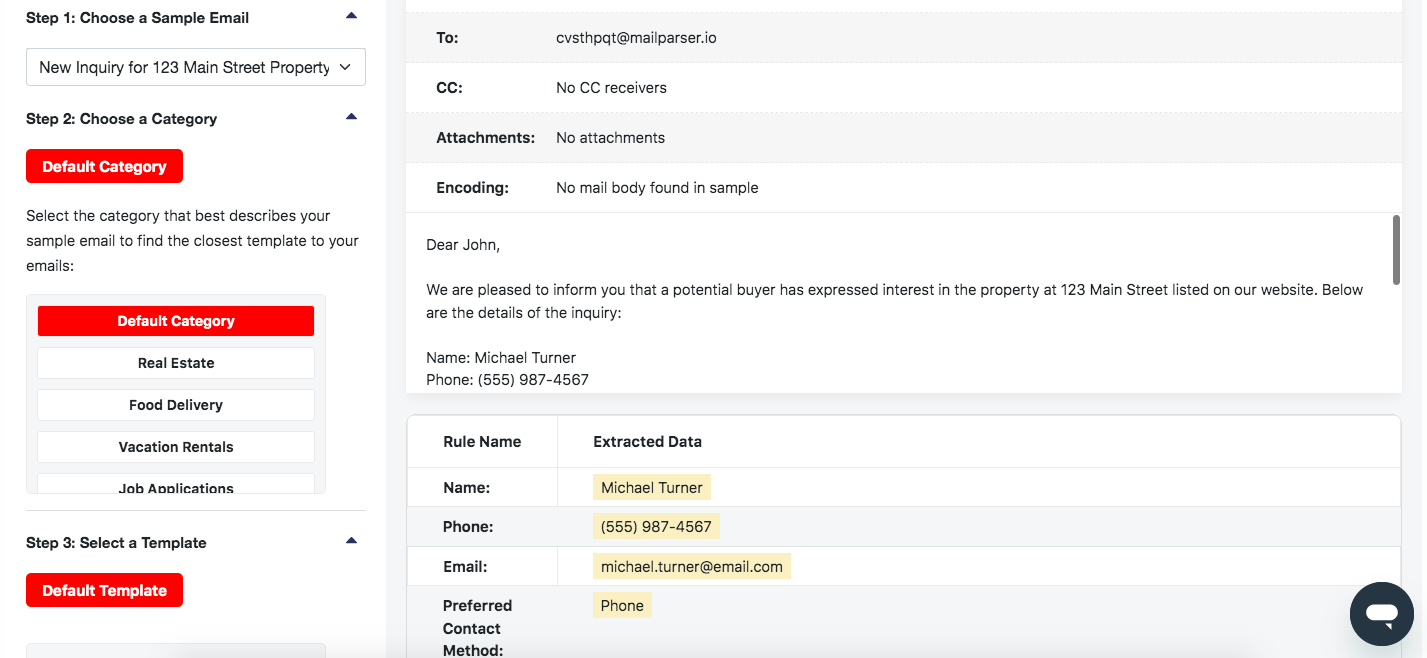Click the red Default Category button
1427x658 pixels.
tap(104, 166)
